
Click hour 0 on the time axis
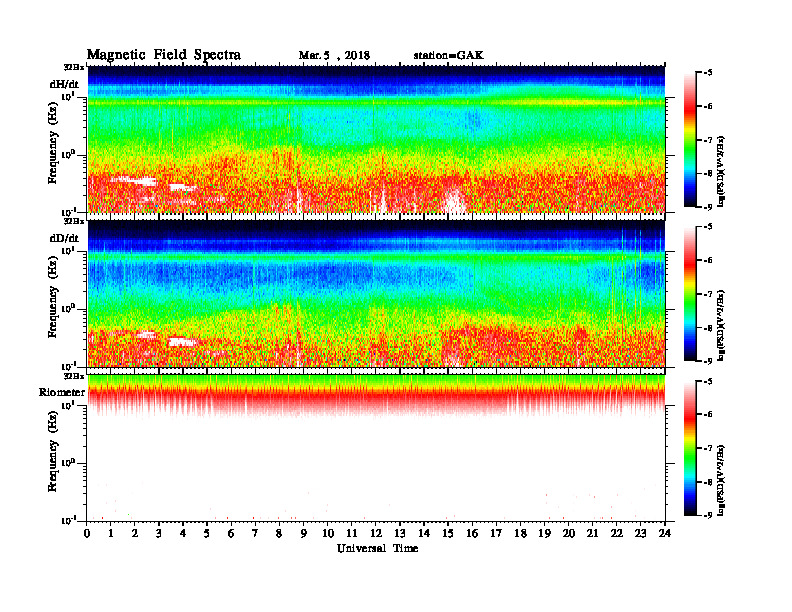click(x=87, y=534)
